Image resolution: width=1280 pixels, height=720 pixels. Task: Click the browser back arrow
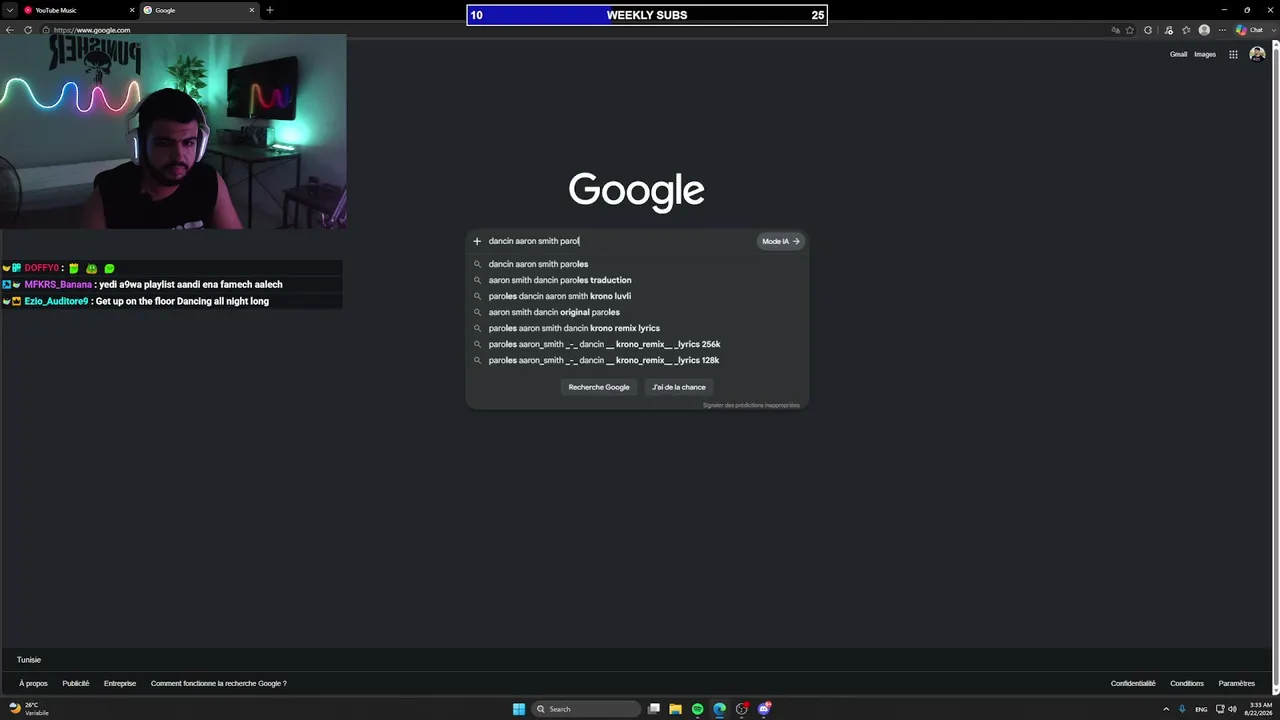(x=10, y=30)
